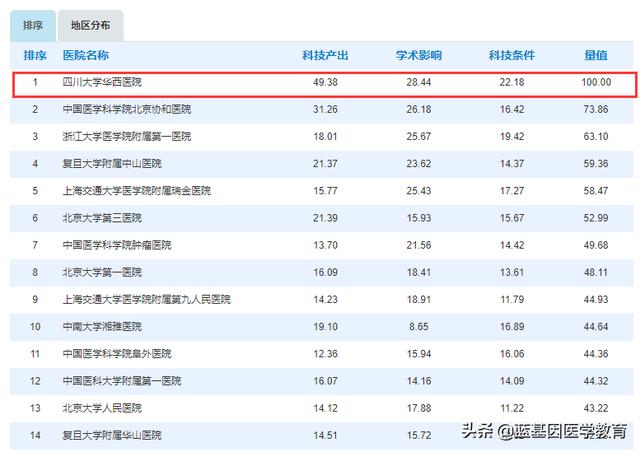This screenshot has width=640, height=452.
Task: Select hospital 复旦大学附属华山医院
Action: click(x=112, y=435)
